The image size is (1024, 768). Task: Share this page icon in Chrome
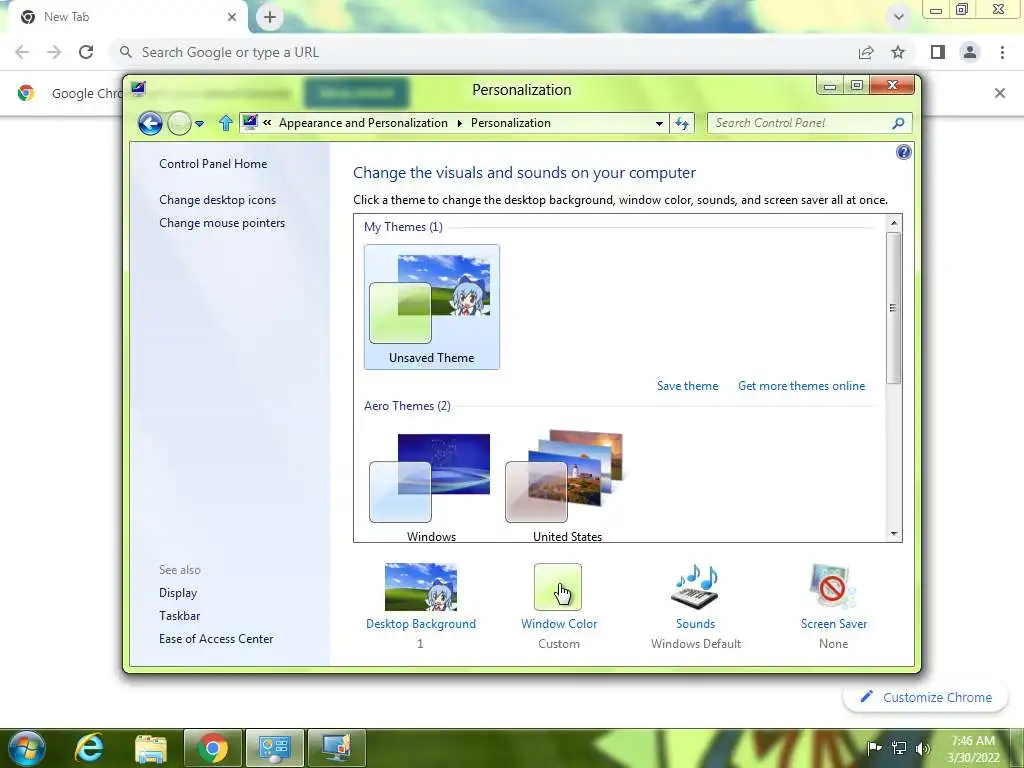[x=866, y=52]
